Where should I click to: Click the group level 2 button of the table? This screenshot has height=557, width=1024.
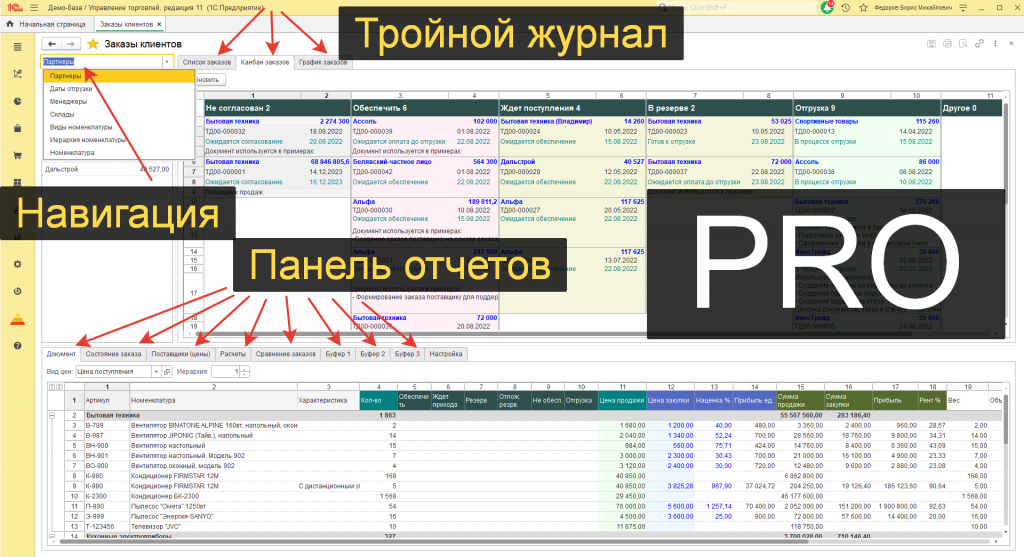point(59,387)
